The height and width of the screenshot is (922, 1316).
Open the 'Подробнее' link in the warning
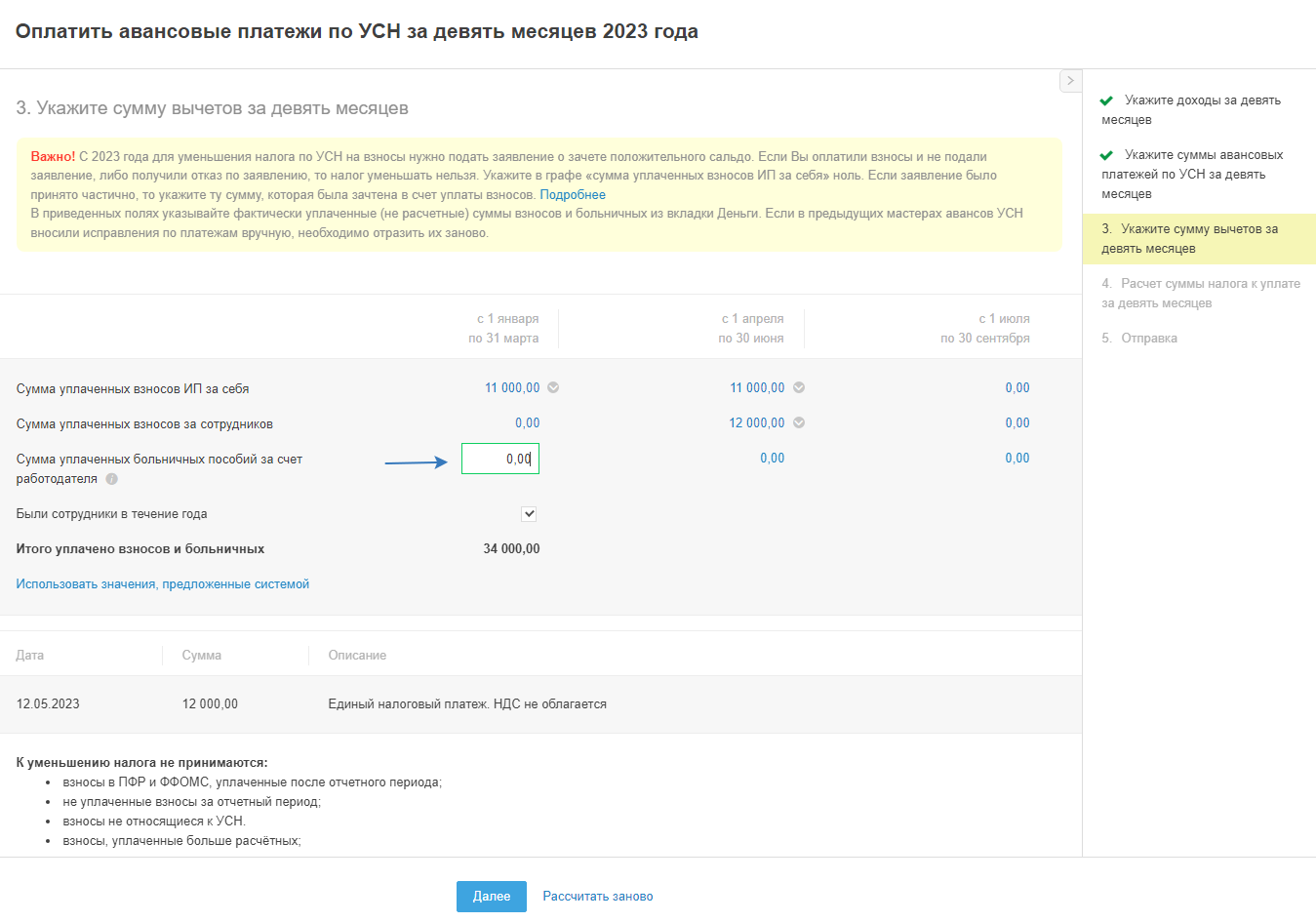point(573,194)
